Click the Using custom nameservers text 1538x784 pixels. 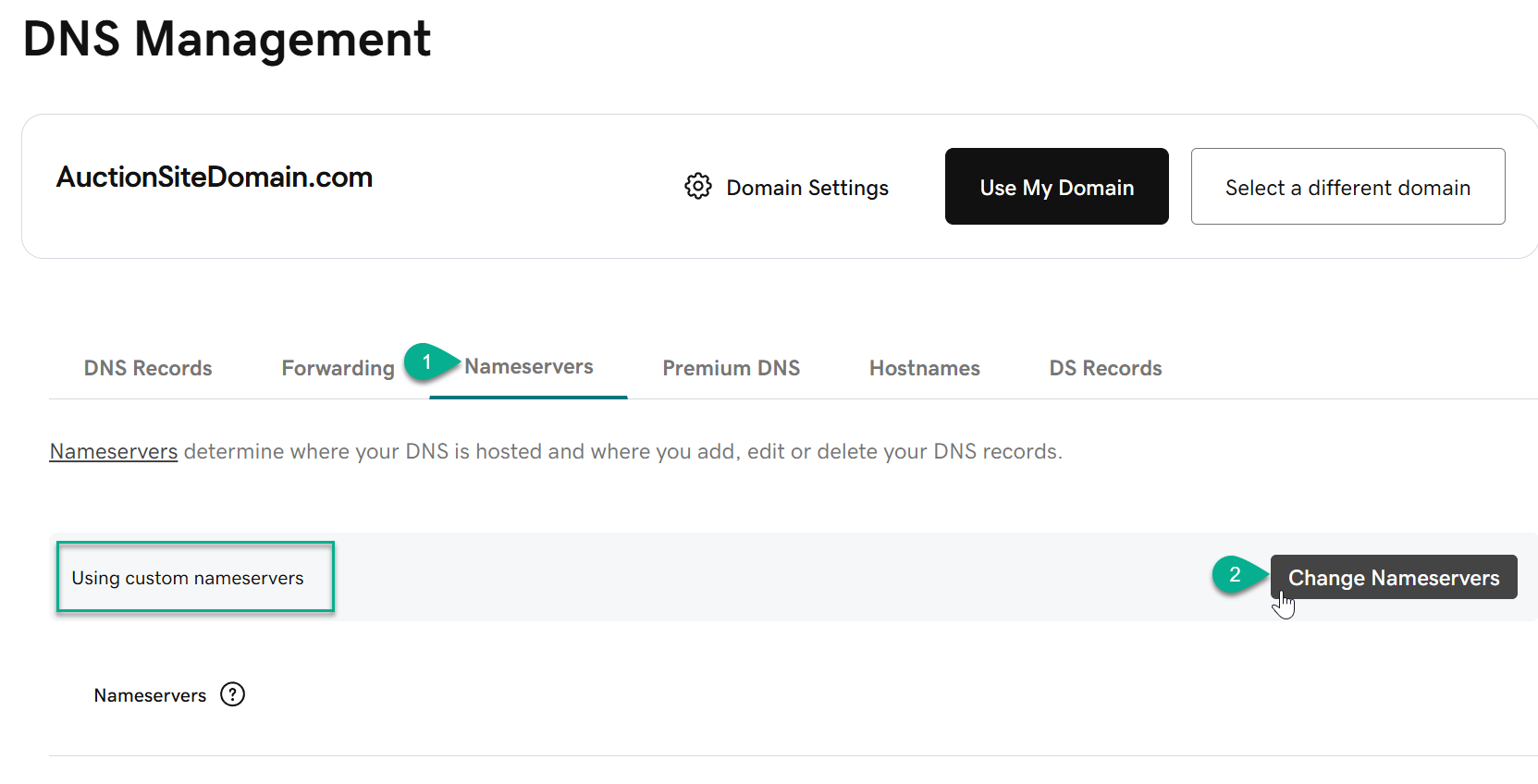(x=188, y=578)
